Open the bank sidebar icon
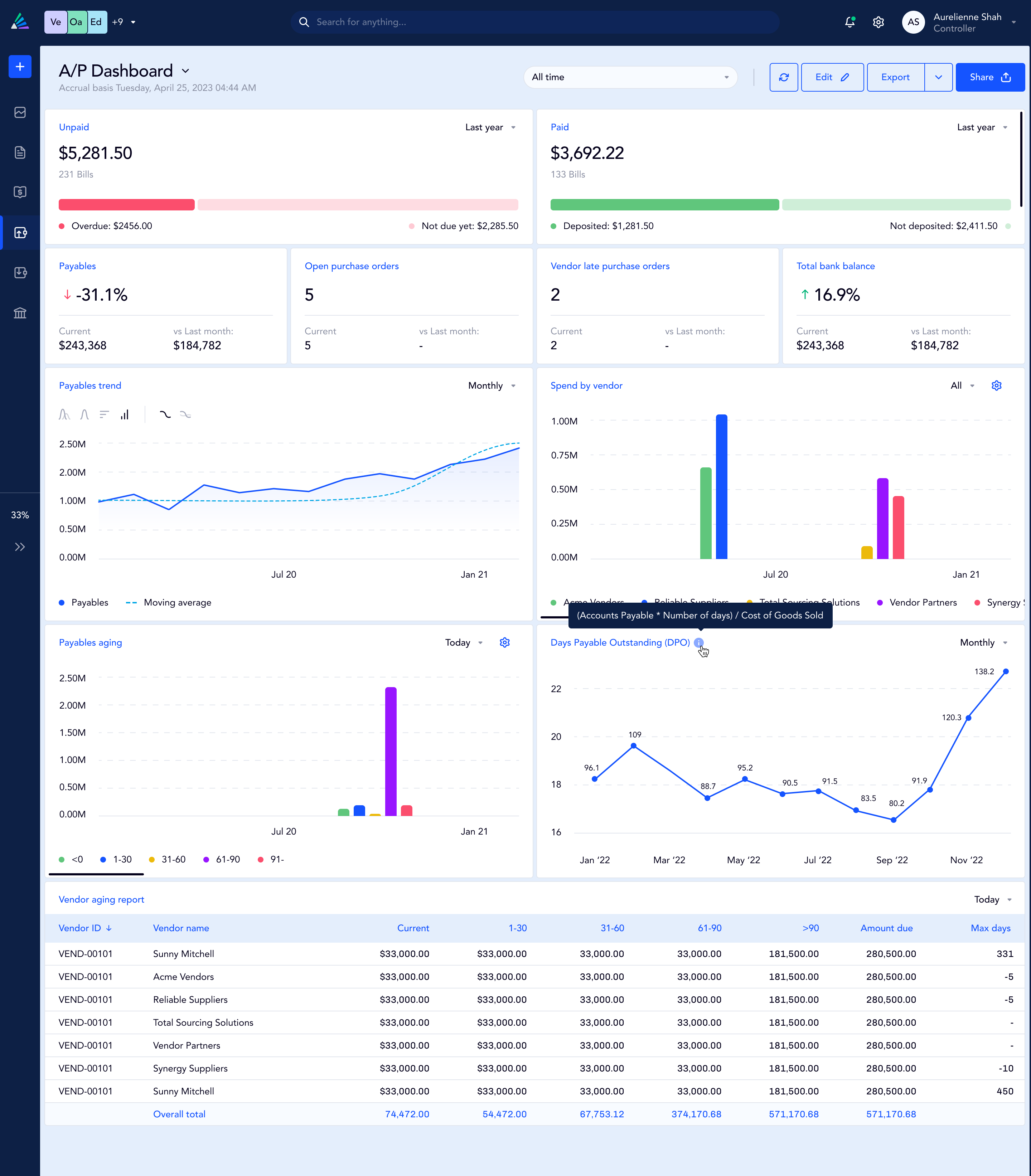 [20, 313]
